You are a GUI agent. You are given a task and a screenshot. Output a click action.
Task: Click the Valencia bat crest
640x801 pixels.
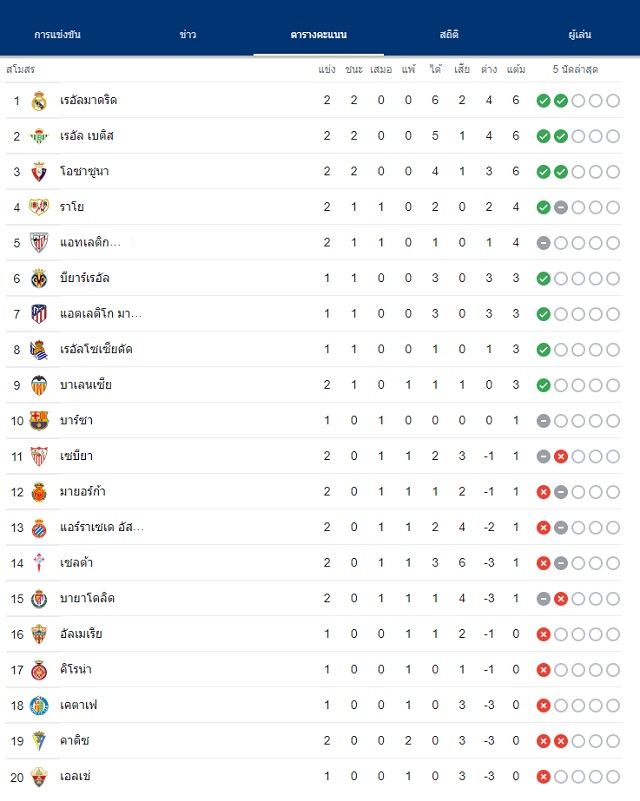click(x=39, y=385)
